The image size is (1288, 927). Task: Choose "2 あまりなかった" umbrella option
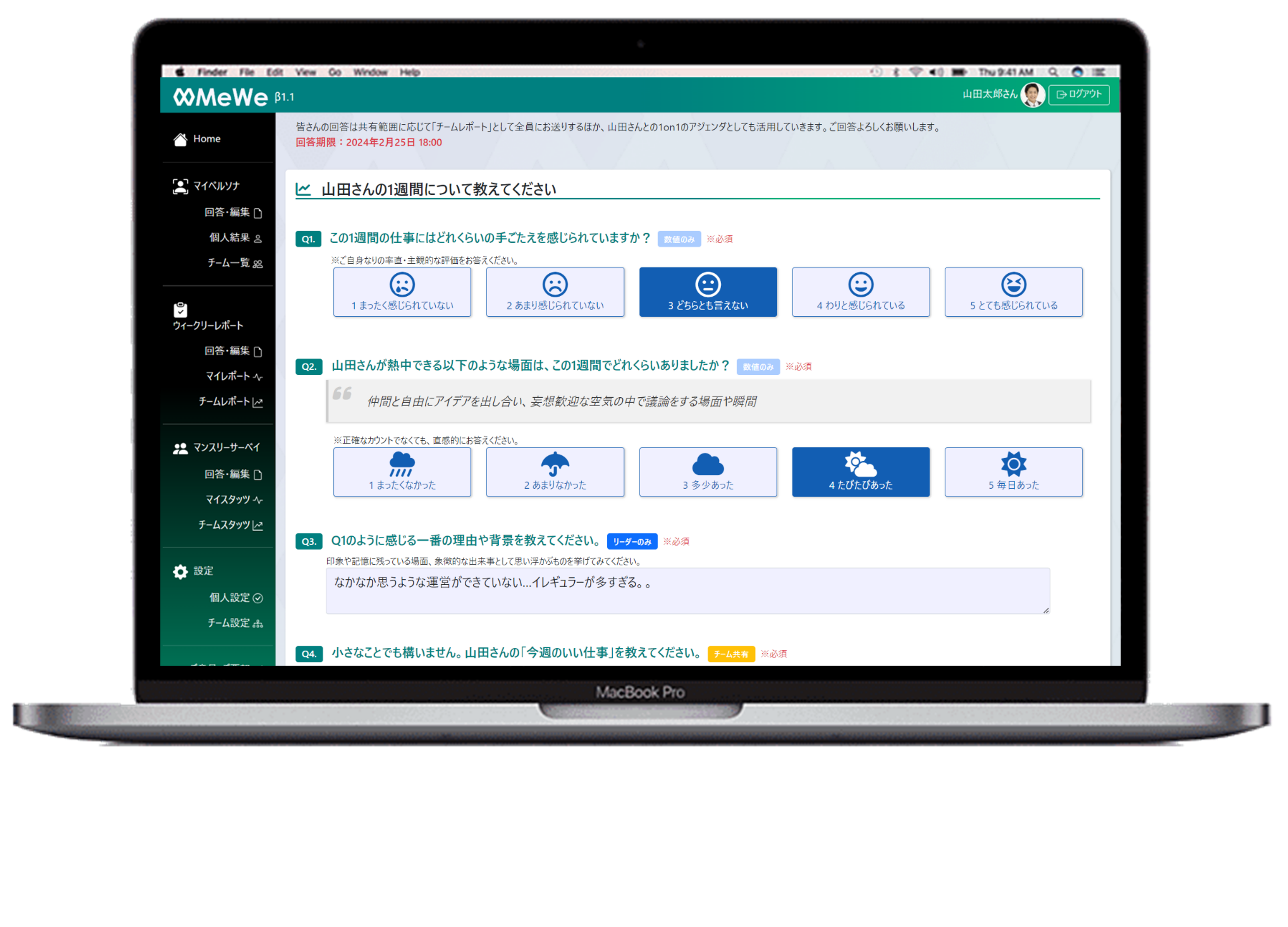click(x=555, y=472)
